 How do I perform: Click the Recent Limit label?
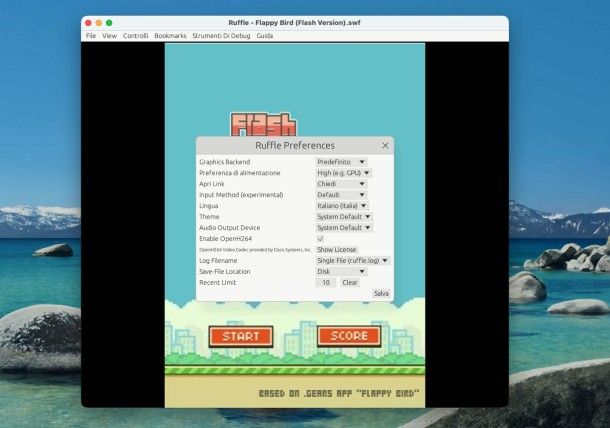217,282
